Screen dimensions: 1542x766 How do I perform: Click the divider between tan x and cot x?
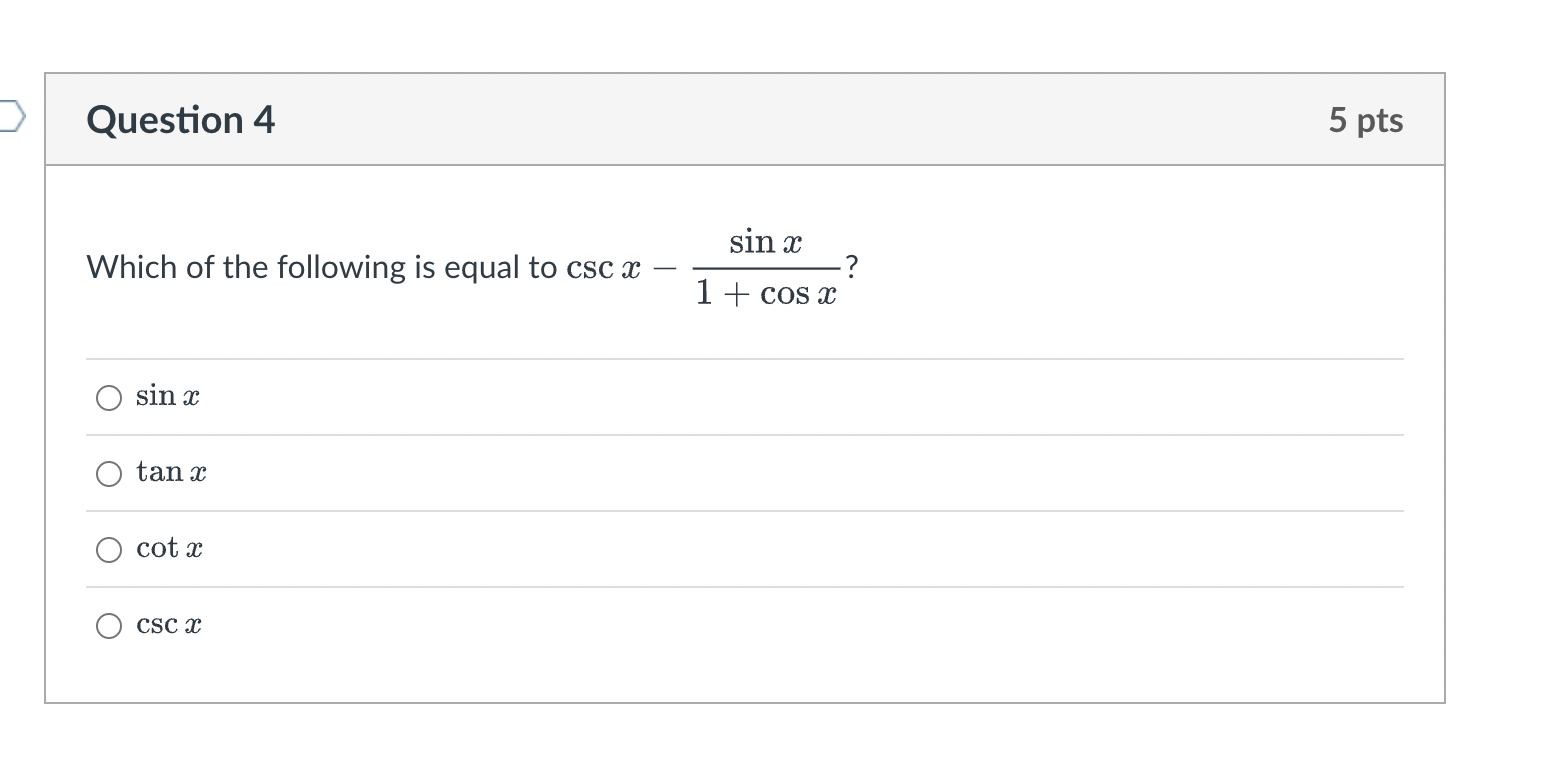click(x=744, y=511)
